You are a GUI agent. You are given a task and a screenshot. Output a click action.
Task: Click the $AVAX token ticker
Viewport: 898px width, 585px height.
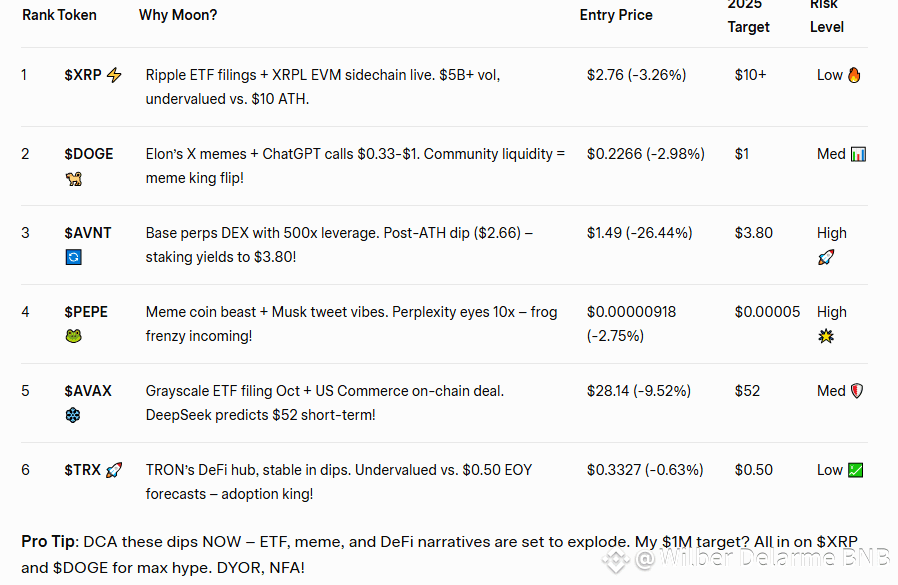[x=88, y=391]
